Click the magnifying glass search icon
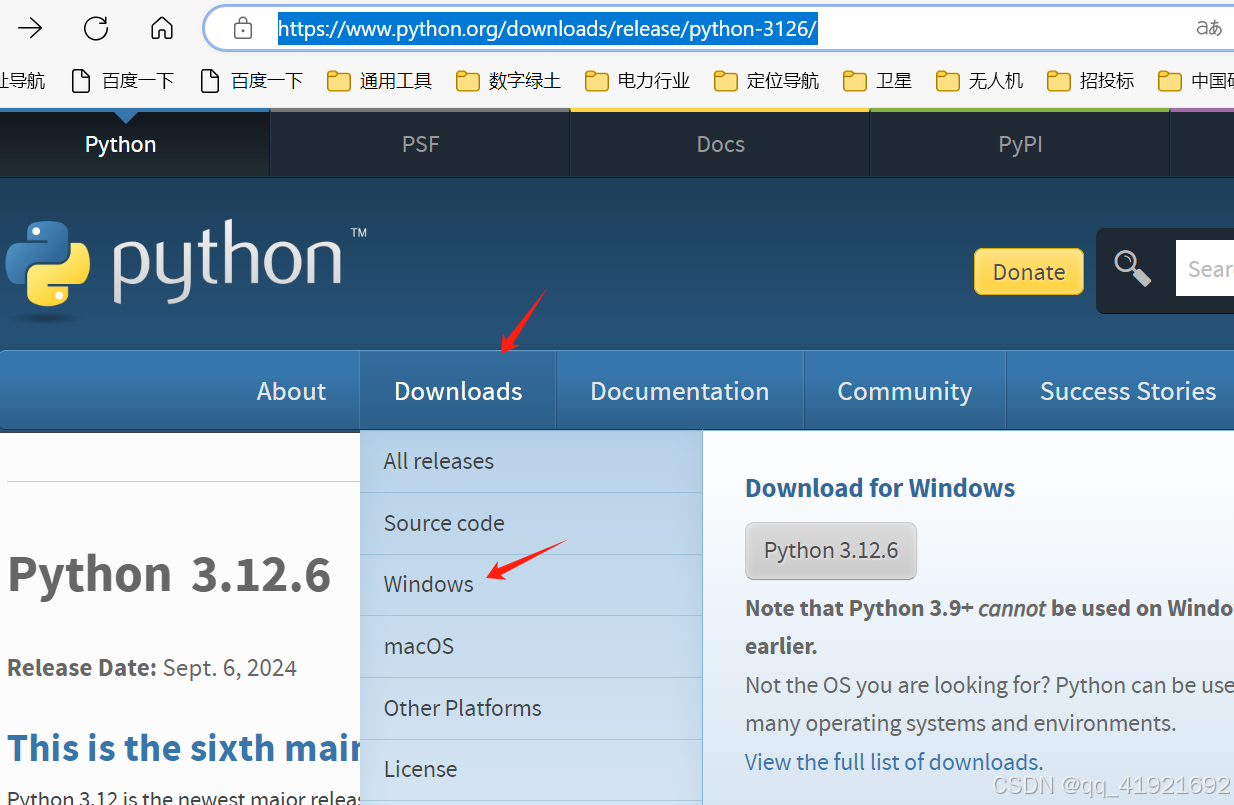 click(1132, 269)
